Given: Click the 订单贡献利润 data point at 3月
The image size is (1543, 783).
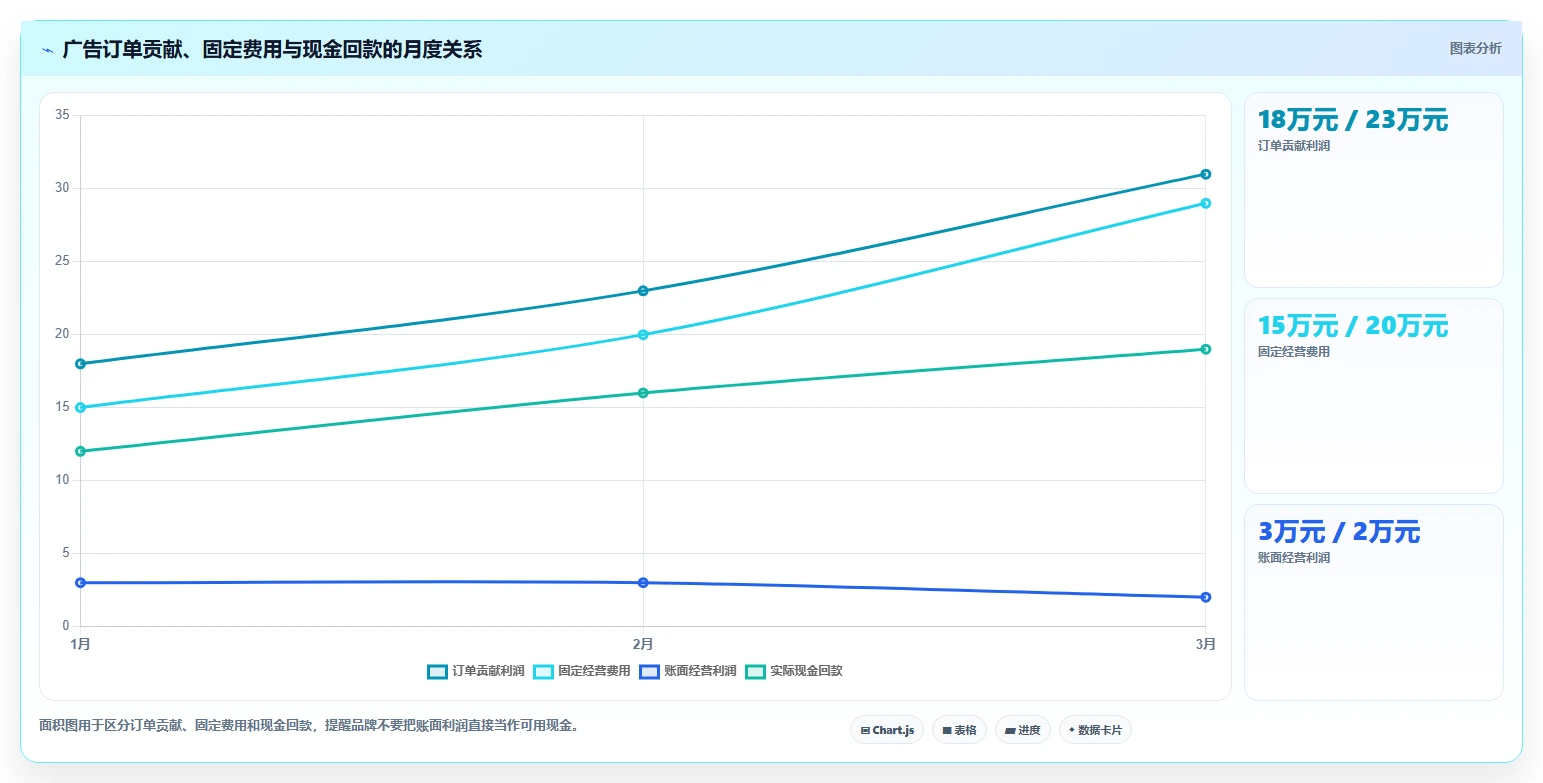Looking at the screenshot, I should 1205,174.
